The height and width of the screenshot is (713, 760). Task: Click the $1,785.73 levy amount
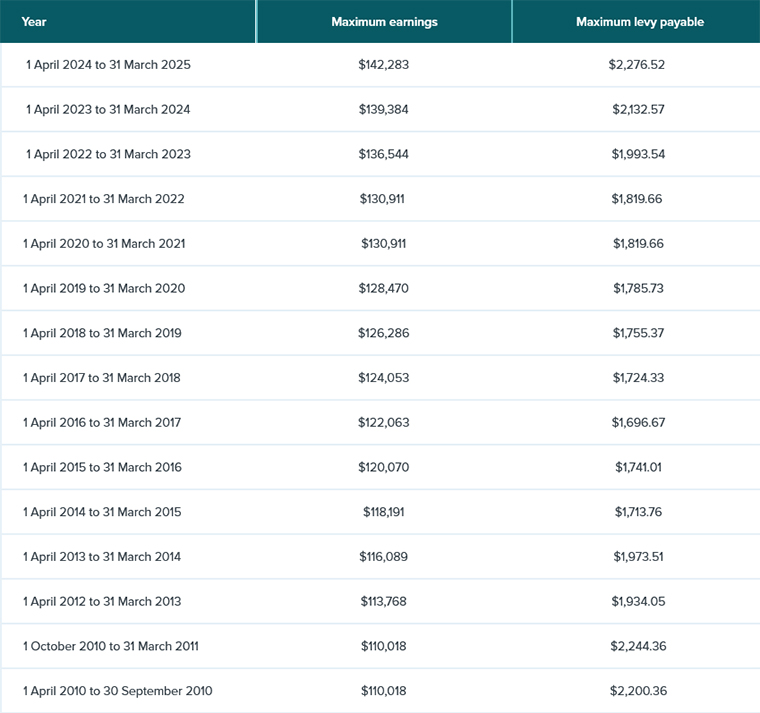(x=638, y=289)
